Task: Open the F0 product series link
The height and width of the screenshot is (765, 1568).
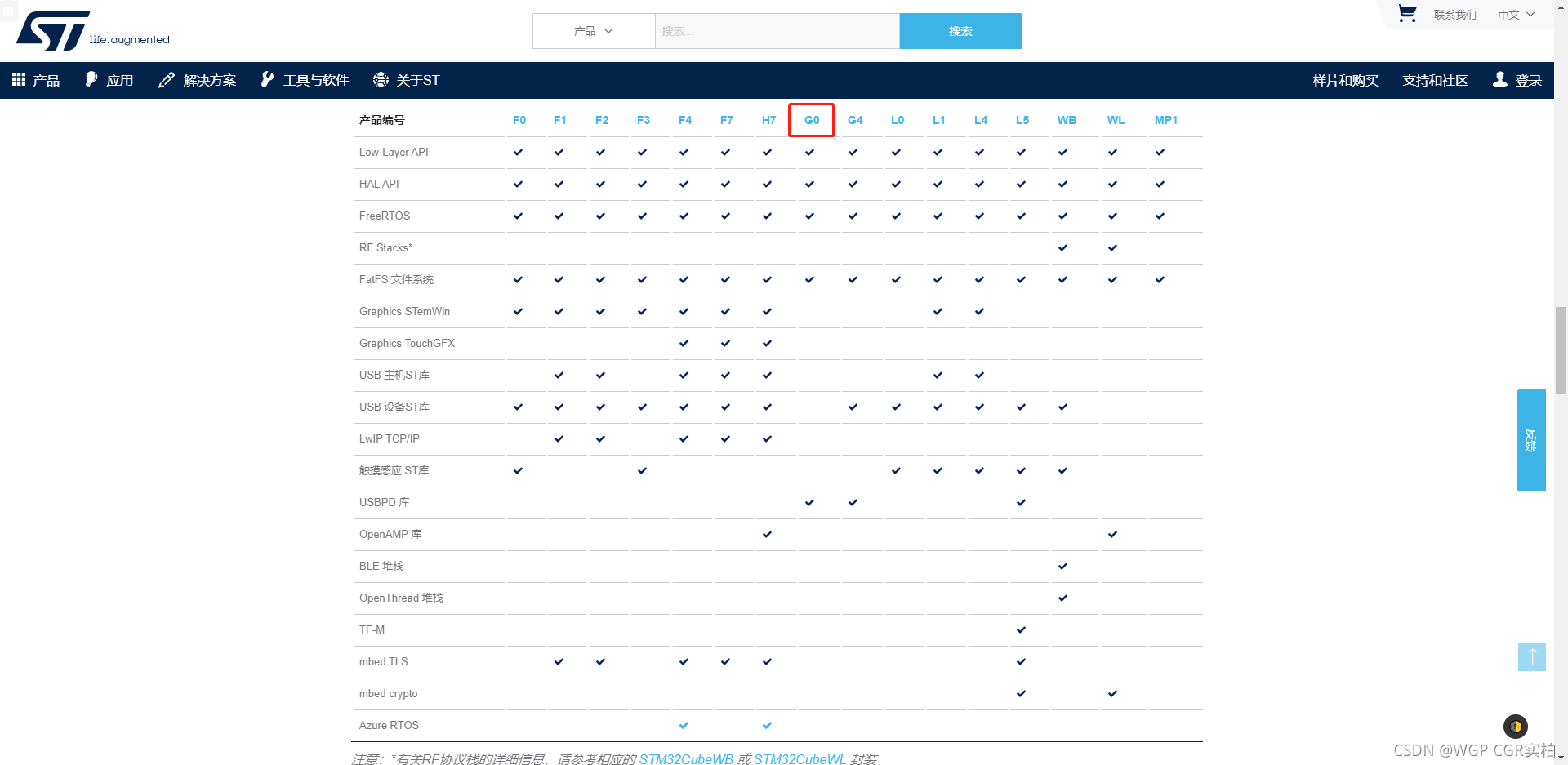Action: click(x=519, y=120)
